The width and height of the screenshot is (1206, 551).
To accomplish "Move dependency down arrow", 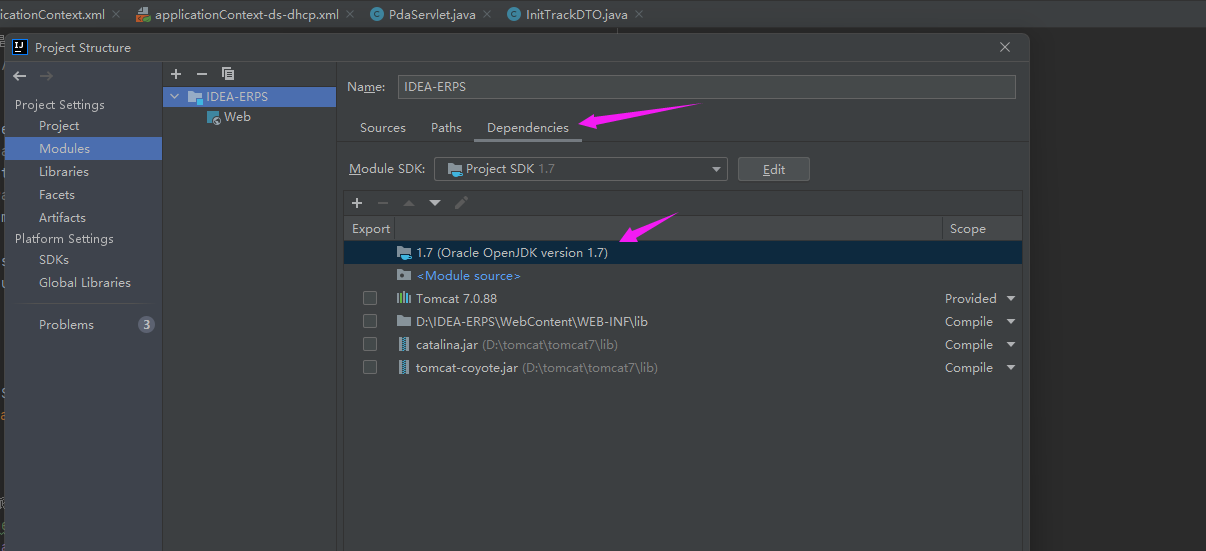I will point(434,203).
